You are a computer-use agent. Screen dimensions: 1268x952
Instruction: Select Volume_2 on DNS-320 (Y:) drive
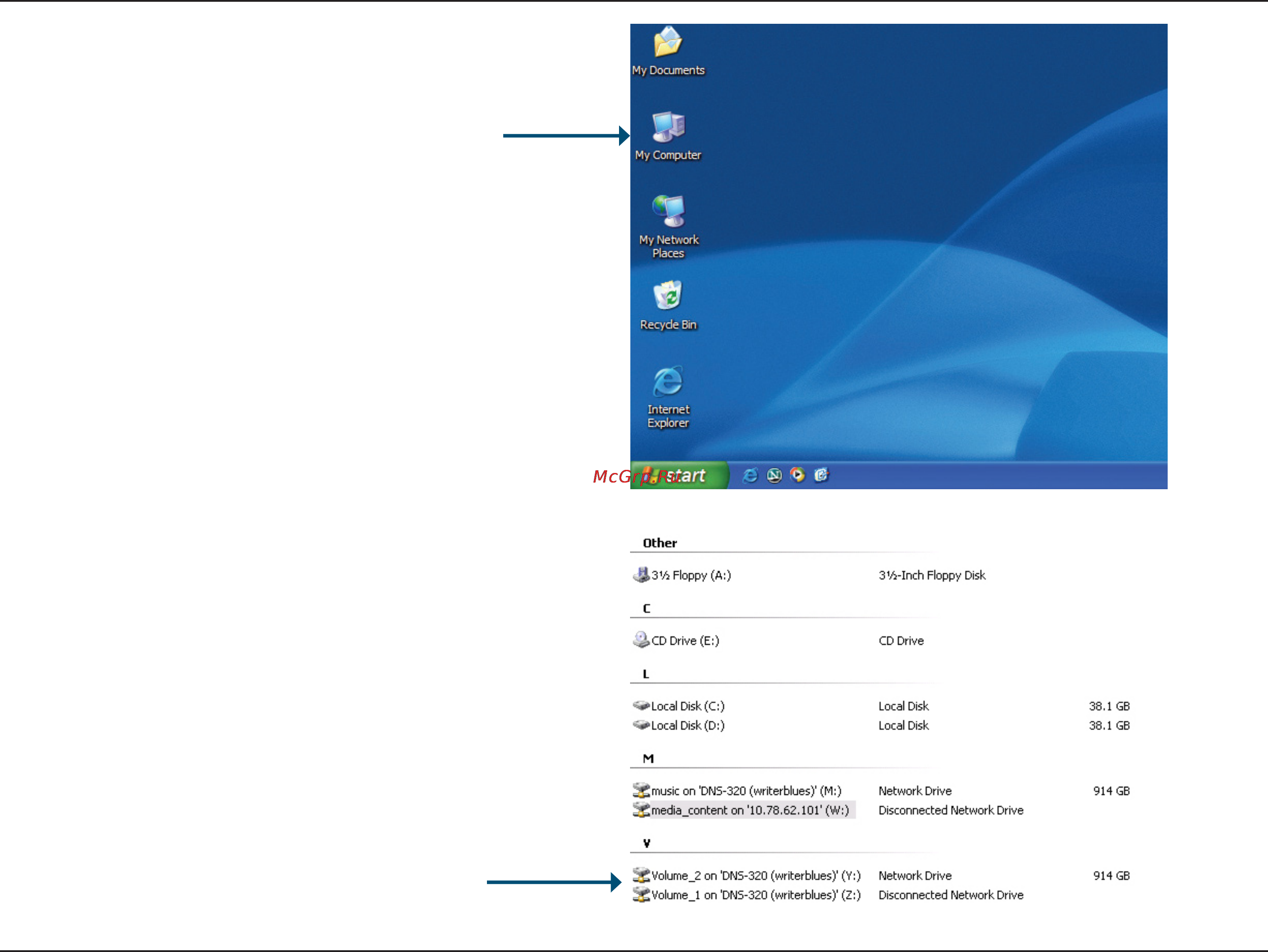coord(747,875)
